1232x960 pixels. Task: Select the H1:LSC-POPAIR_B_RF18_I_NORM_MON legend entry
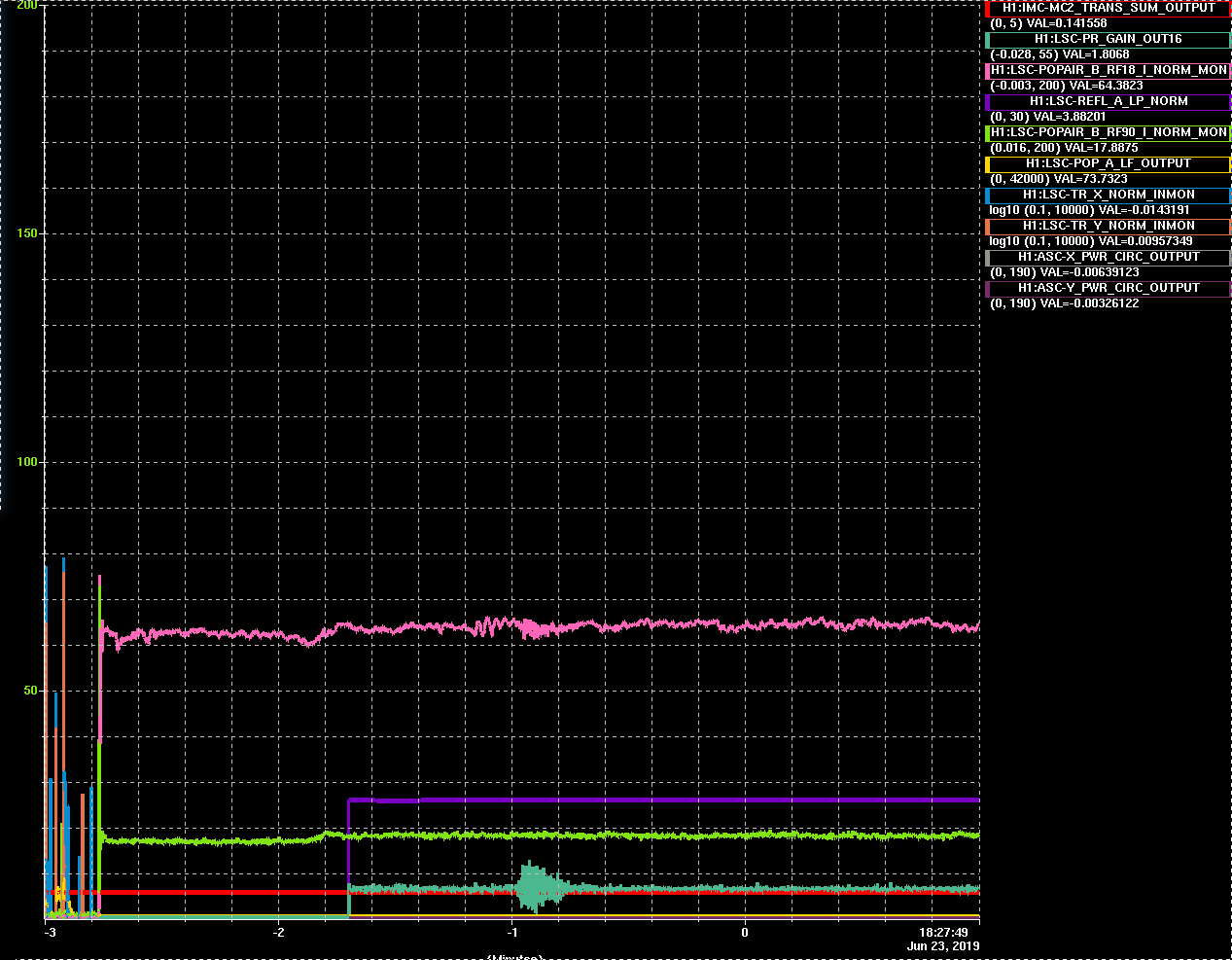[1108, 70]
